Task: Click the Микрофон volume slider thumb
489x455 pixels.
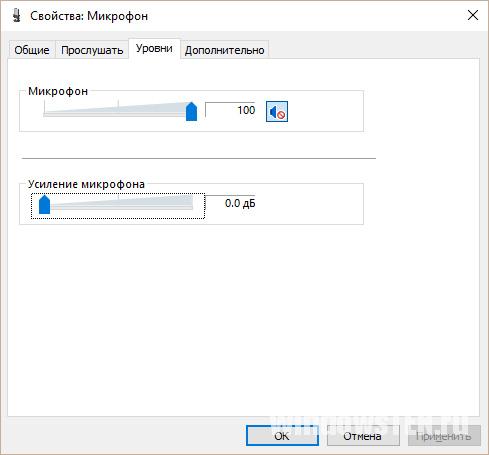Action: click(191, 111)
